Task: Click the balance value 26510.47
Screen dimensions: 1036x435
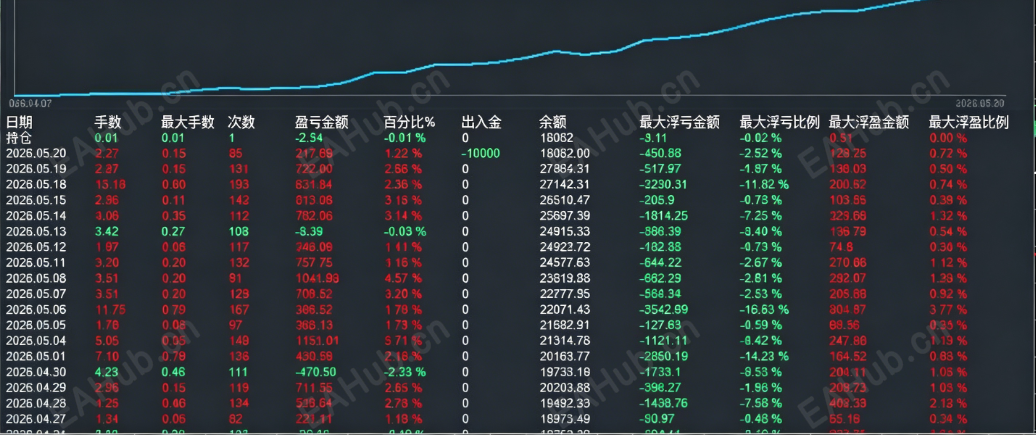Action: (x=564, y=200)
